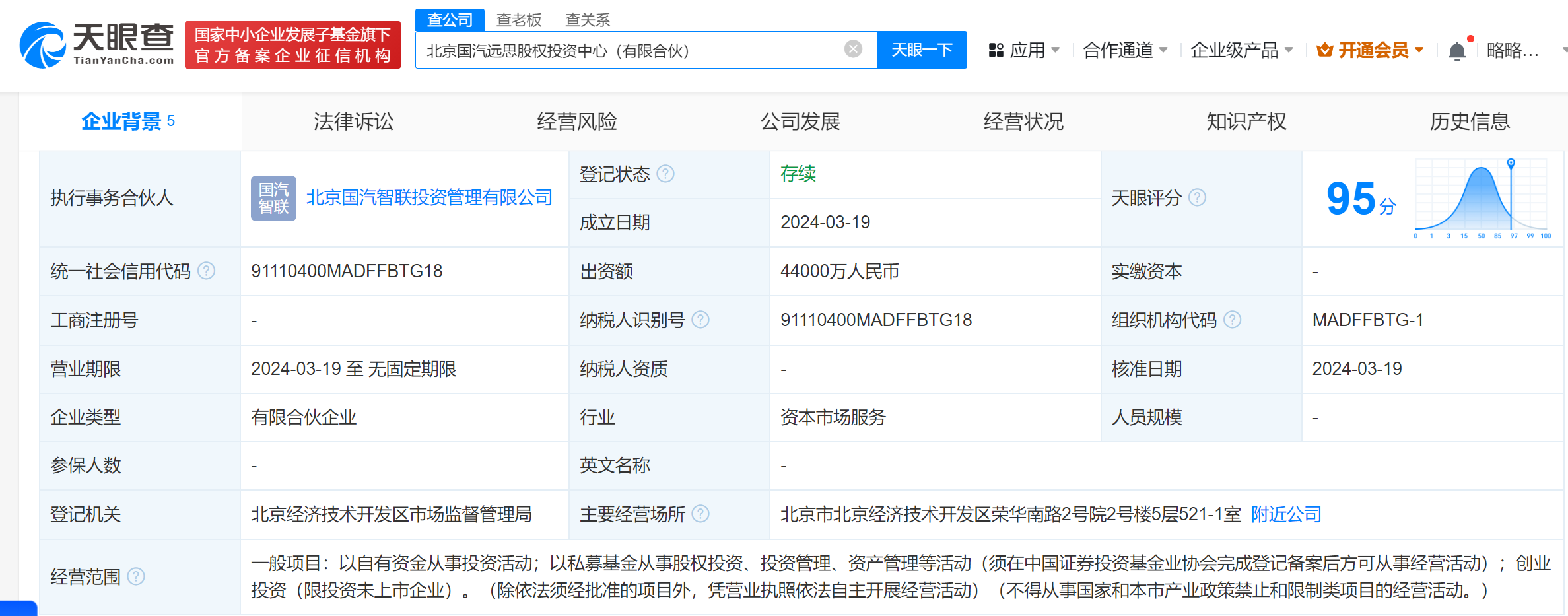Switch to the 法律诉讼 tab
The height and width of the screenshot is (616, 1568).
[353, 121]
